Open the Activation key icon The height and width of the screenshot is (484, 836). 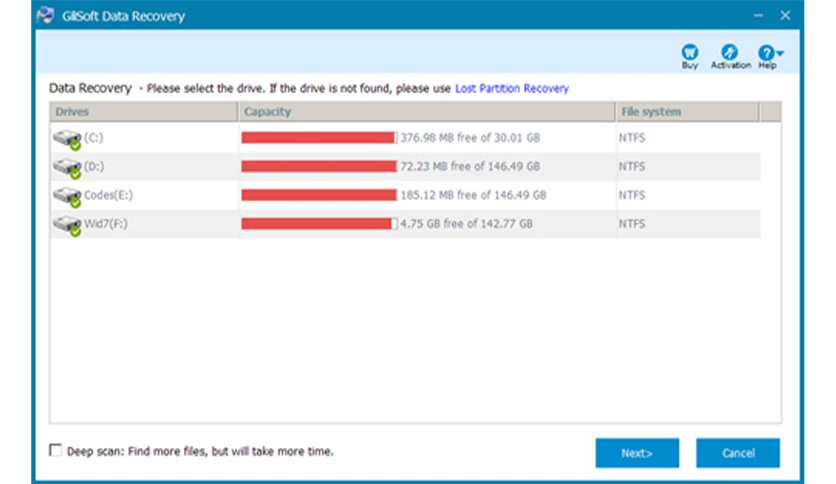click(x=729, y=52)
